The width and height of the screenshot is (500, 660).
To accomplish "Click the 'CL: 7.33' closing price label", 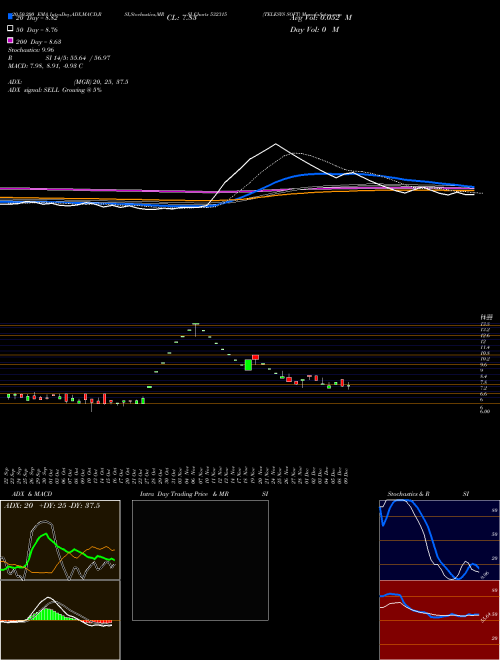I will click(181, 18).
